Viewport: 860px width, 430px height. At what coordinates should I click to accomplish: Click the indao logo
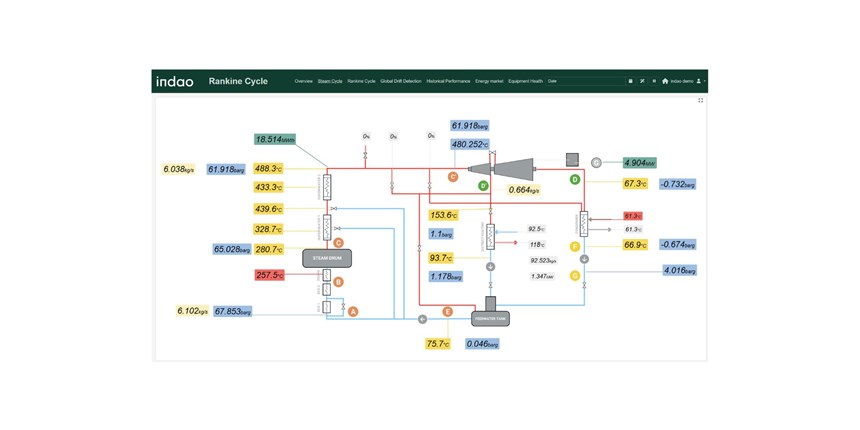[175, 81]
